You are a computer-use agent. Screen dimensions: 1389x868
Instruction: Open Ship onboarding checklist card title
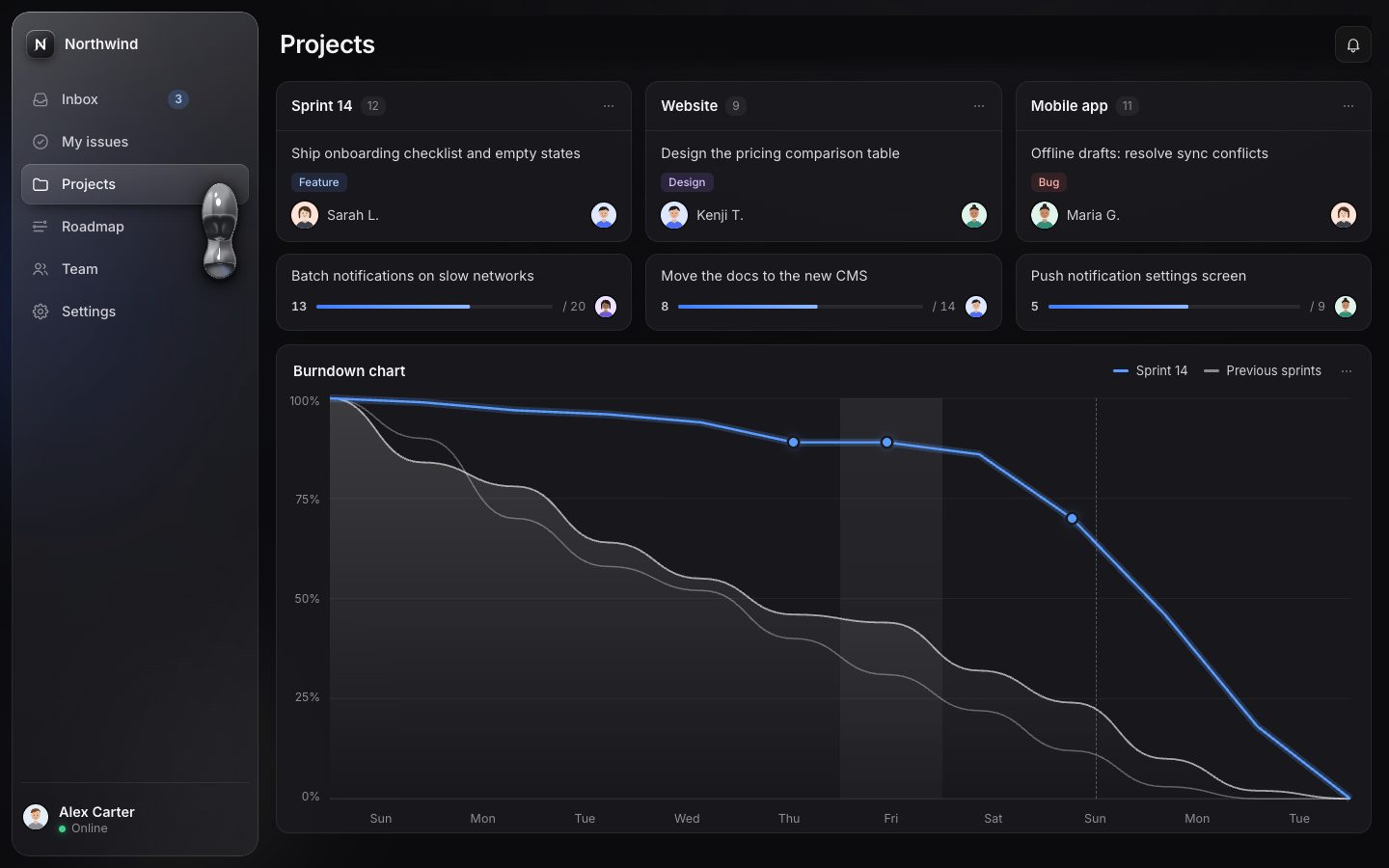pos(436,153)
